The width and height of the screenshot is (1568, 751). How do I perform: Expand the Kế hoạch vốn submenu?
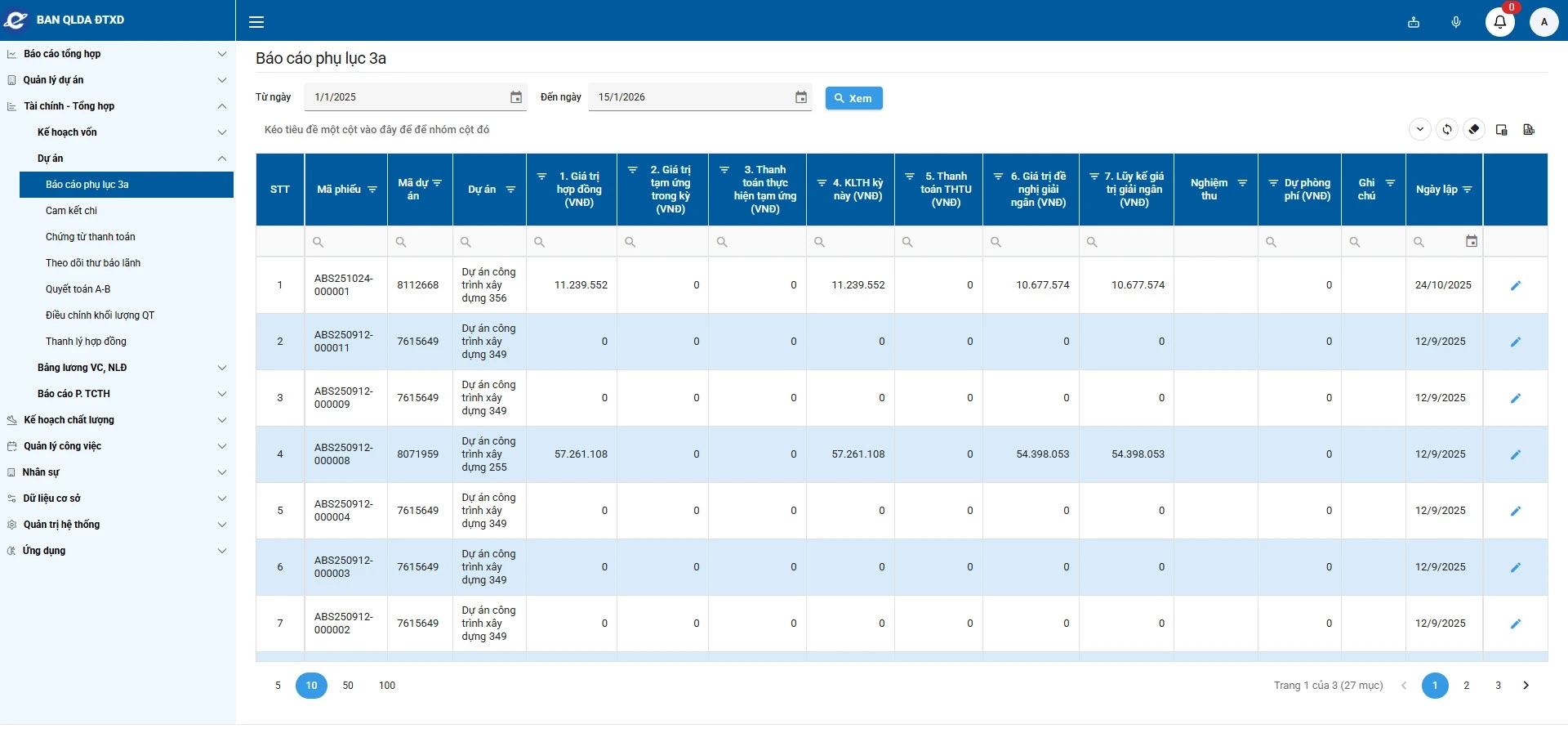click(x=67, y=132)
